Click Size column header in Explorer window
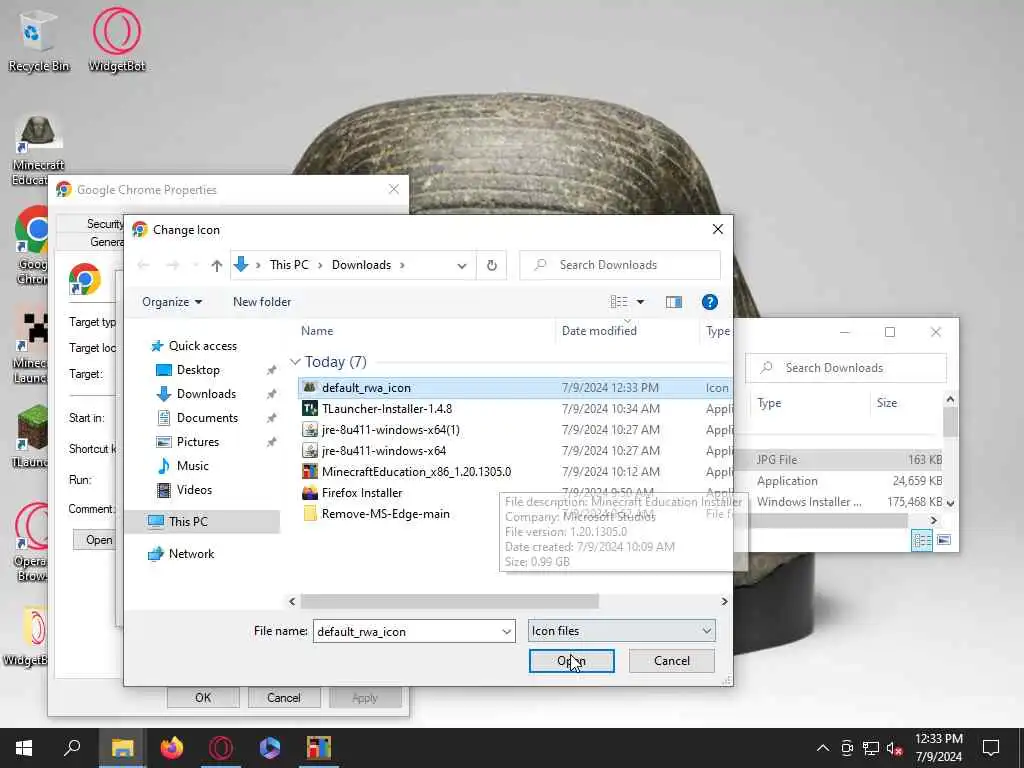This screenshot has height=768, width=1024. (x=886, y=403)
